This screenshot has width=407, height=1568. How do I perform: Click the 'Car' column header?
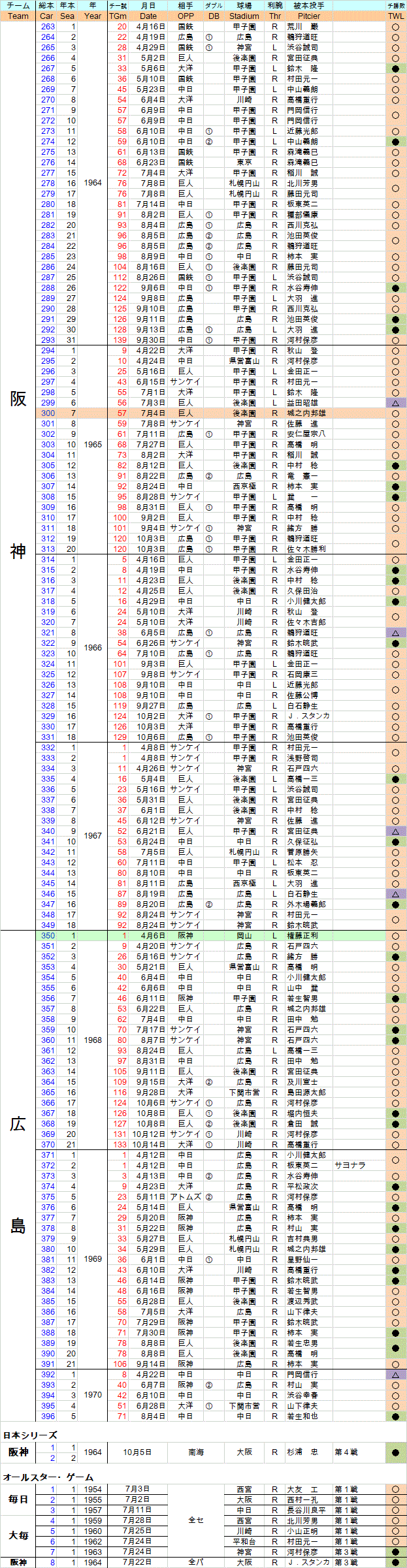coord(47,16)
